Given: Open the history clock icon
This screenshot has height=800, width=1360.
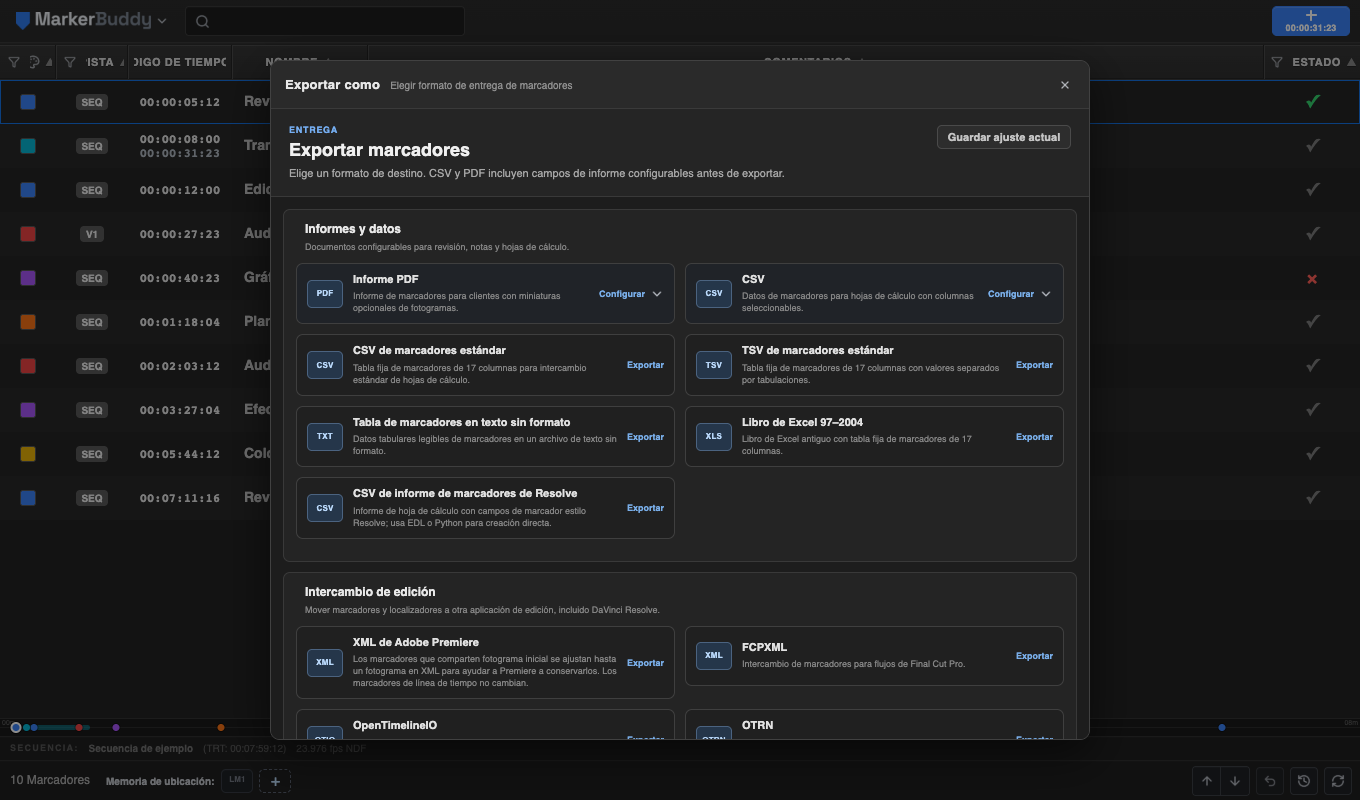Looking at the screenshot, I should 1304,781.
